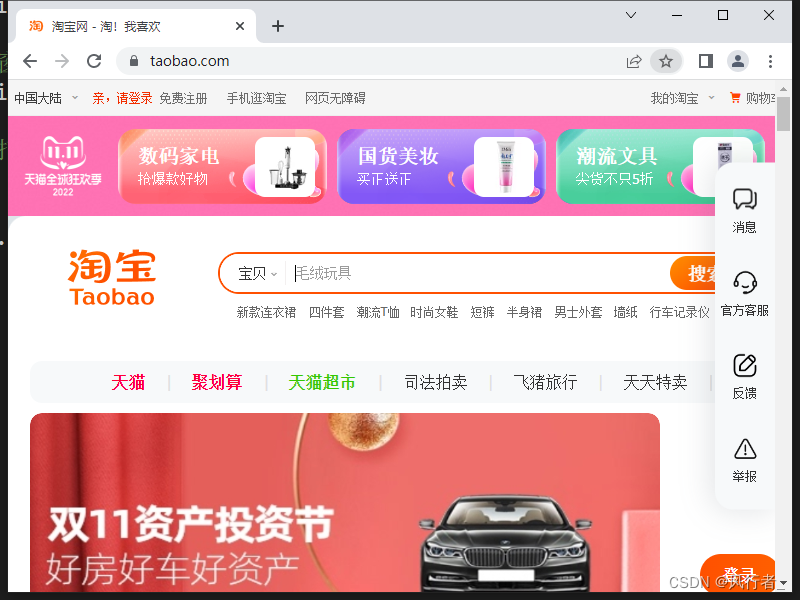Open a new browser tab
Image resolution: width=800 pixels, height=600 pixels.
[x=278, y=26]
